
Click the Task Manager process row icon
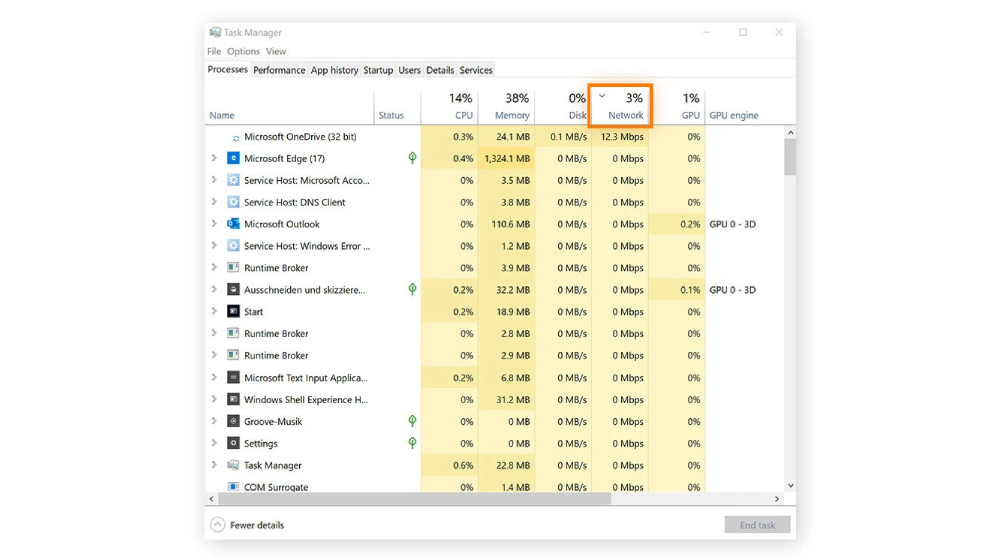coord(233,465)
